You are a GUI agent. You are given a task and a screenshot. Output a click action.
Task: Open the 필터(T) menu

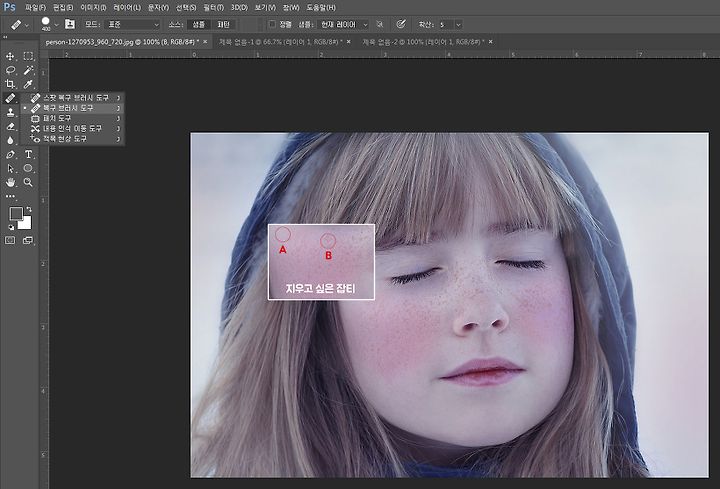(214, 8)
